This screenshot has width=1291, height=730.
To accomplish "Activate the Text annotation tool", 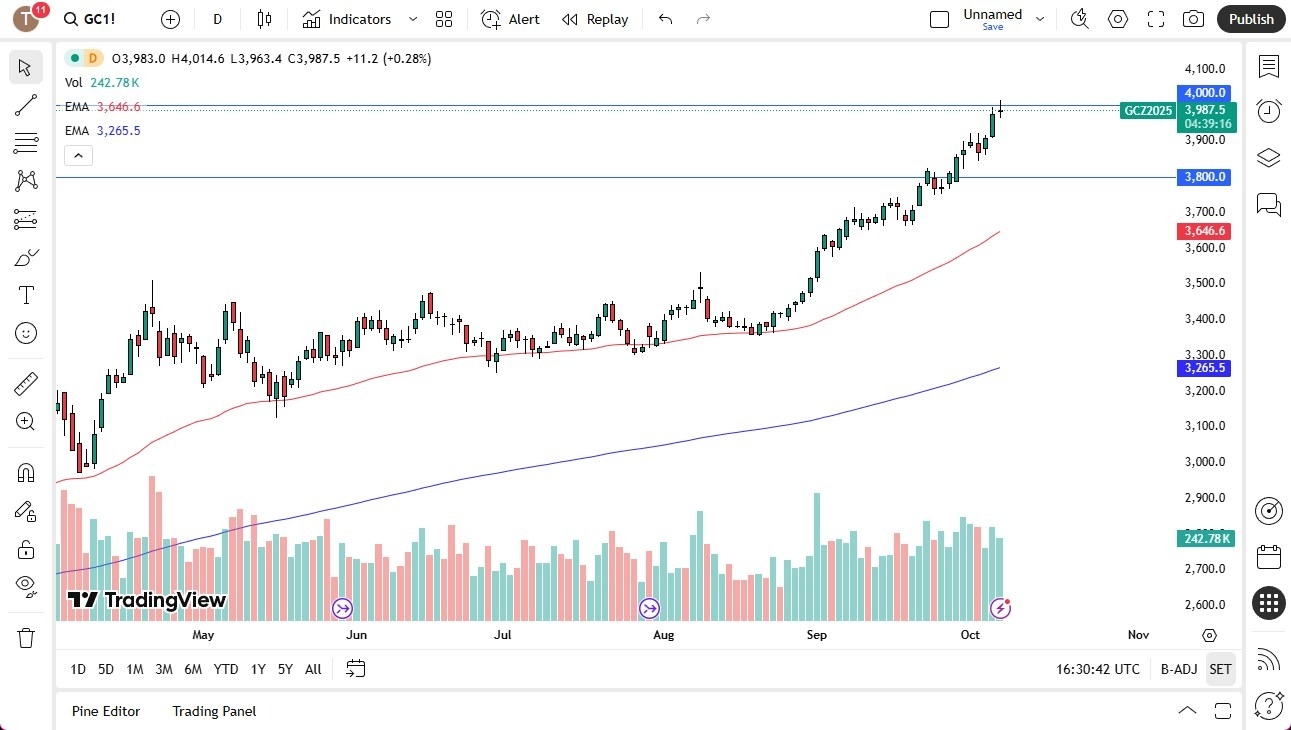I will pos(25,294).
